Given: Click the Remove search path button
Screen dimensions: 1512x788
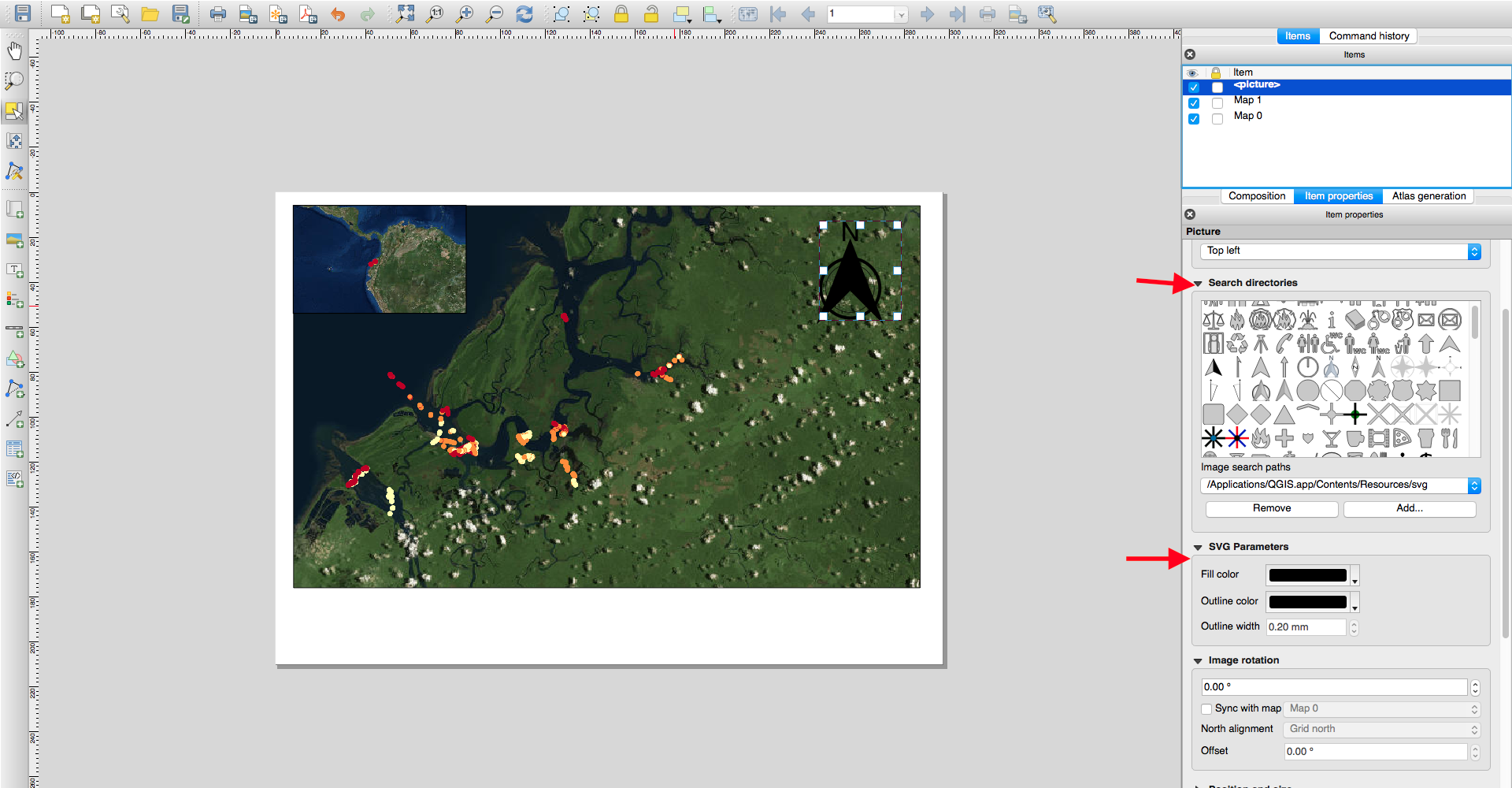Looking at the screenshot, I should pyautogui.click(x=1272, y=509).
